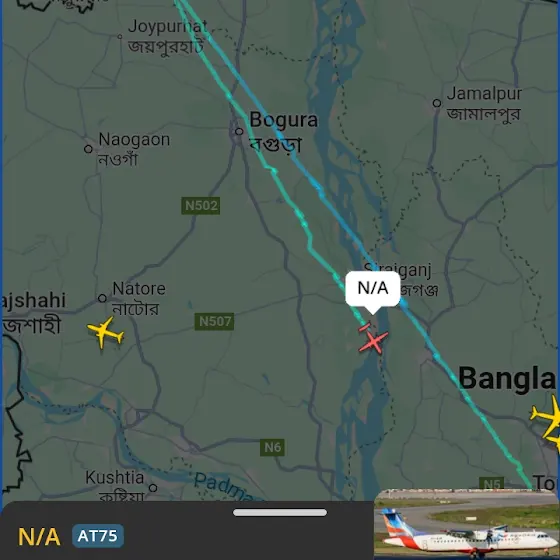
Task: Click the Bangla country label
Action: click(x=507, y=378)
